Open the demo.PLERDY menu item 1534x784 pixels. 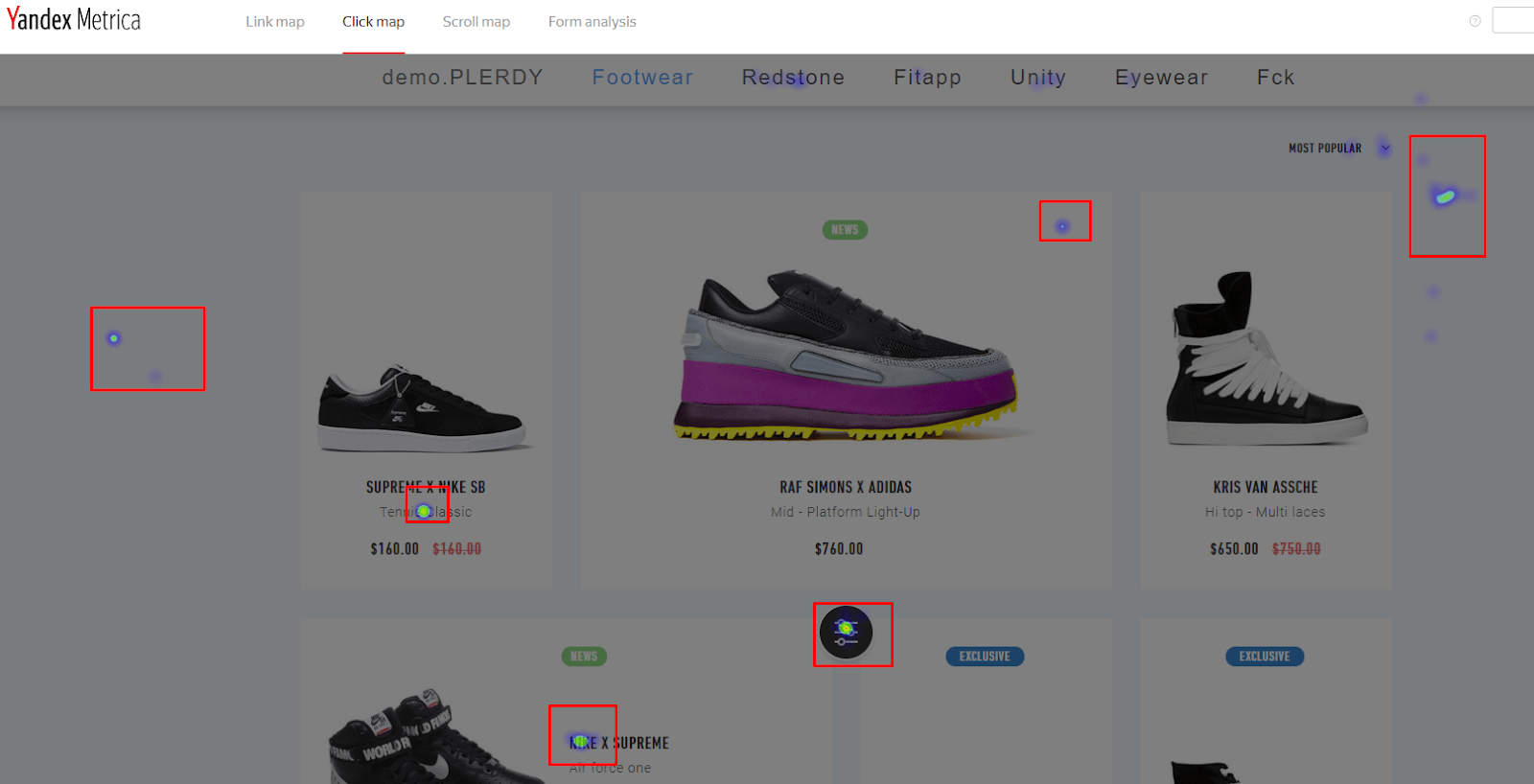(462, 78)
